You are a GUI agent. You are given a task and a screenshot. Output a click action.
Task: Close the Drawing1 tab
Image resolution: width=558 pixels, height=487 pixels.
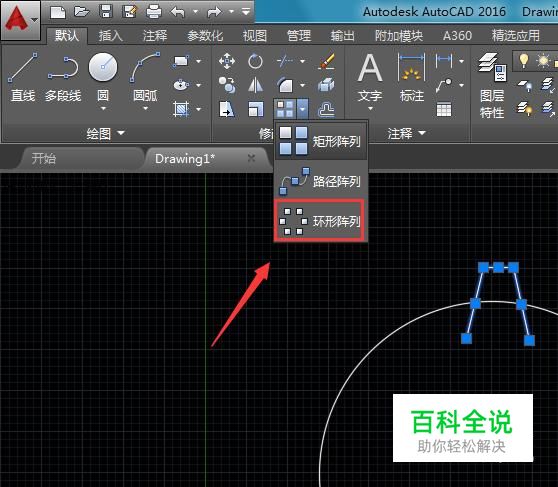251,158
